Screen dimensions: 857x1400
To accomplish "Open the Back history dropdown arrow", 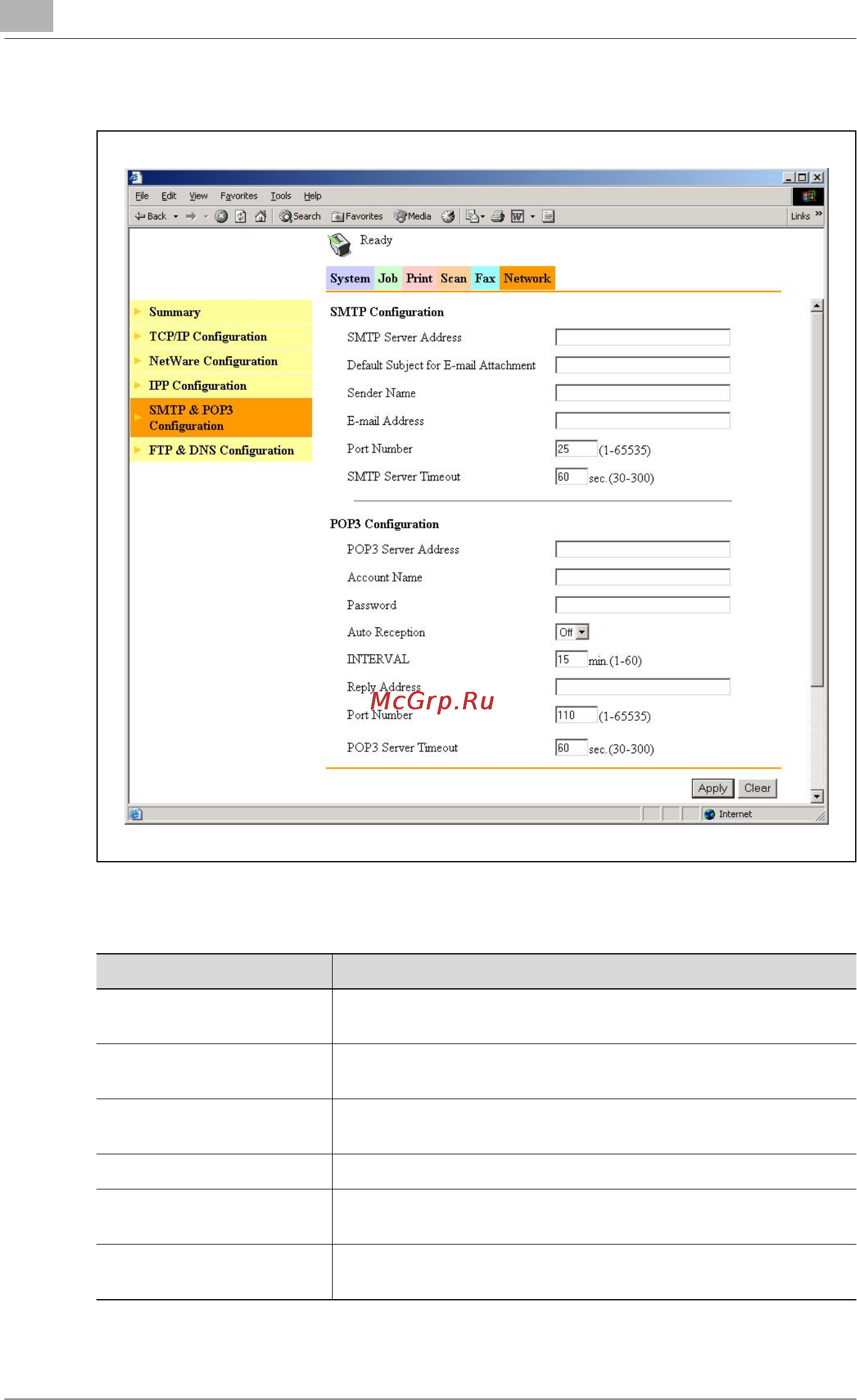I will click(x=175, y=216).
